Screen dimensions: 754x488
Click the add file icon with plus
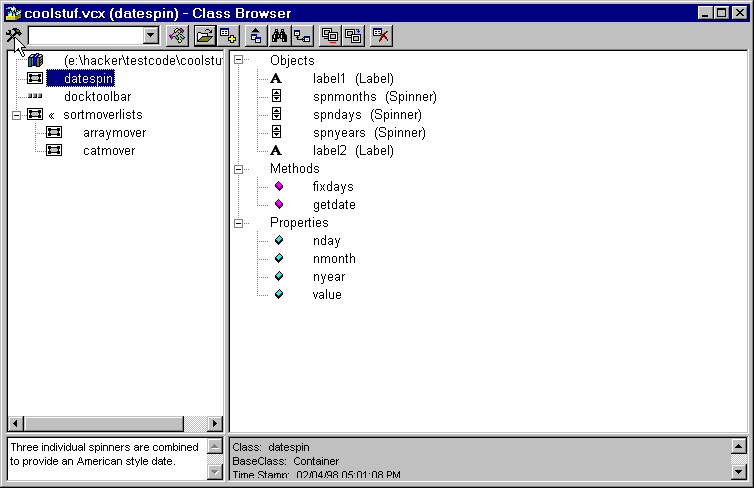(228, 36)
